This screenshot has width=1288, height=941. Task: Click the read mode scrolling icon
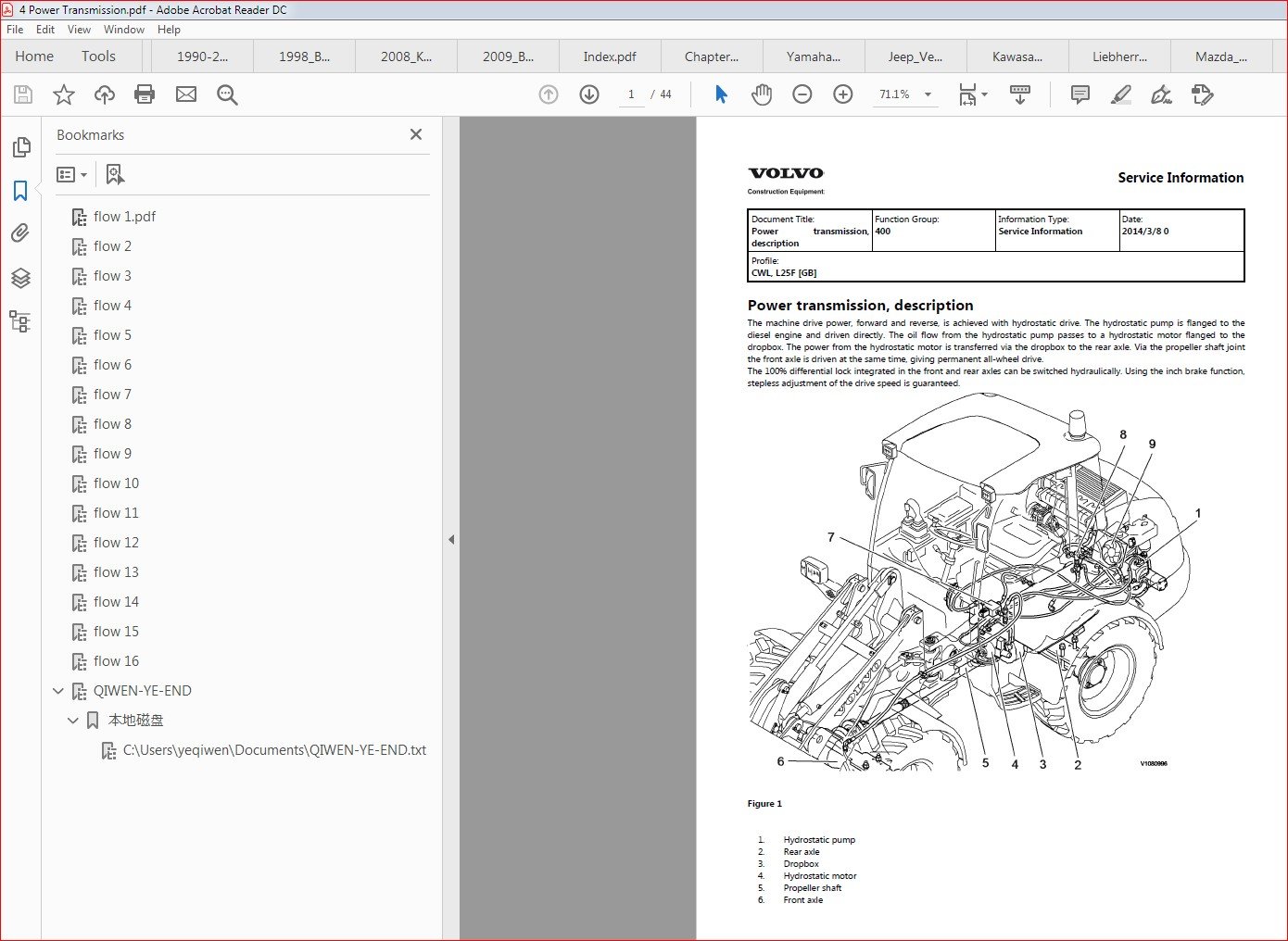[x=1020, y=94]
